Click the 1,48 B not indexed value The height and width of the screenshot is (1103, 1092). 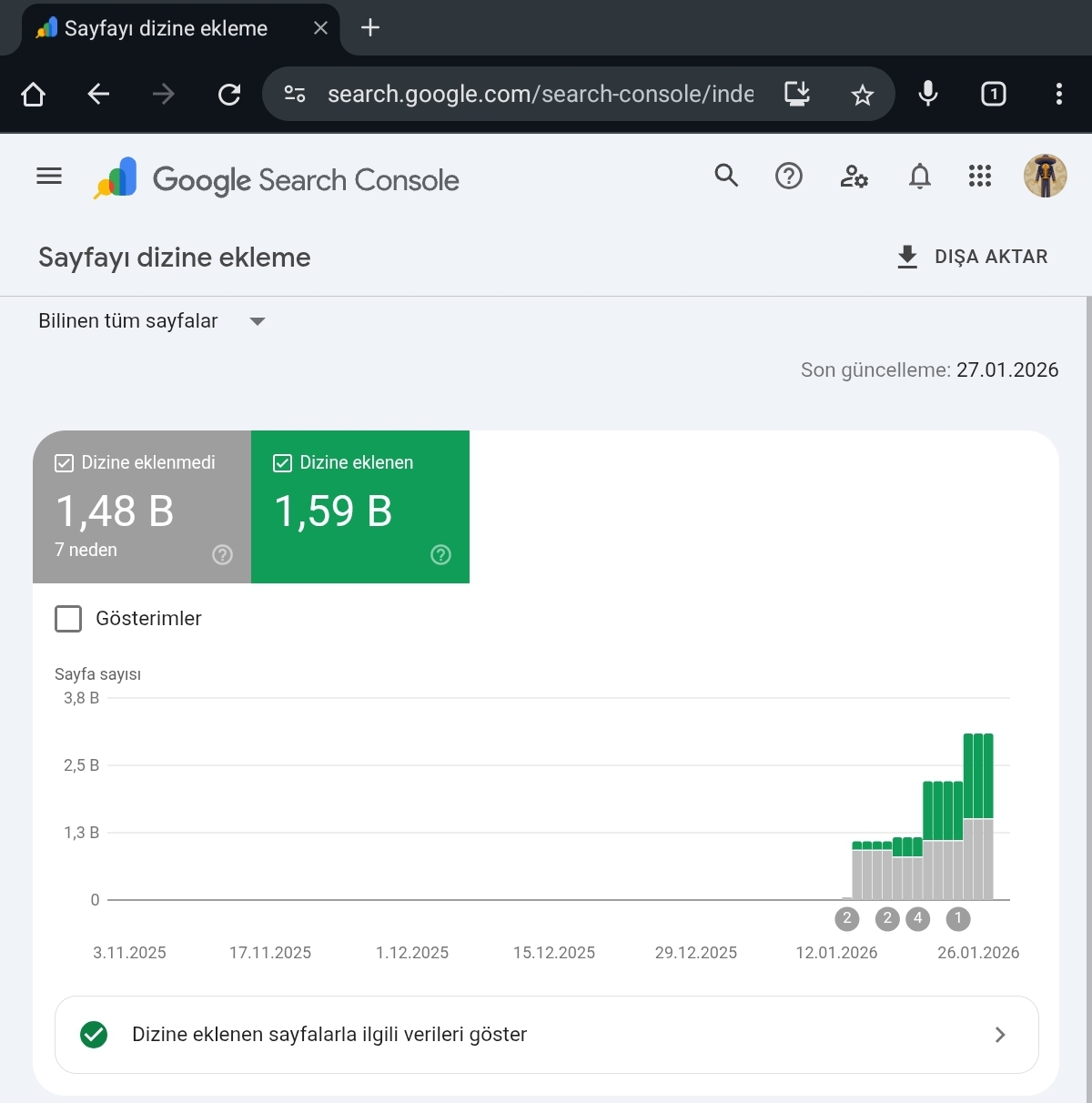pyautogui.click(x=115, y=511)
